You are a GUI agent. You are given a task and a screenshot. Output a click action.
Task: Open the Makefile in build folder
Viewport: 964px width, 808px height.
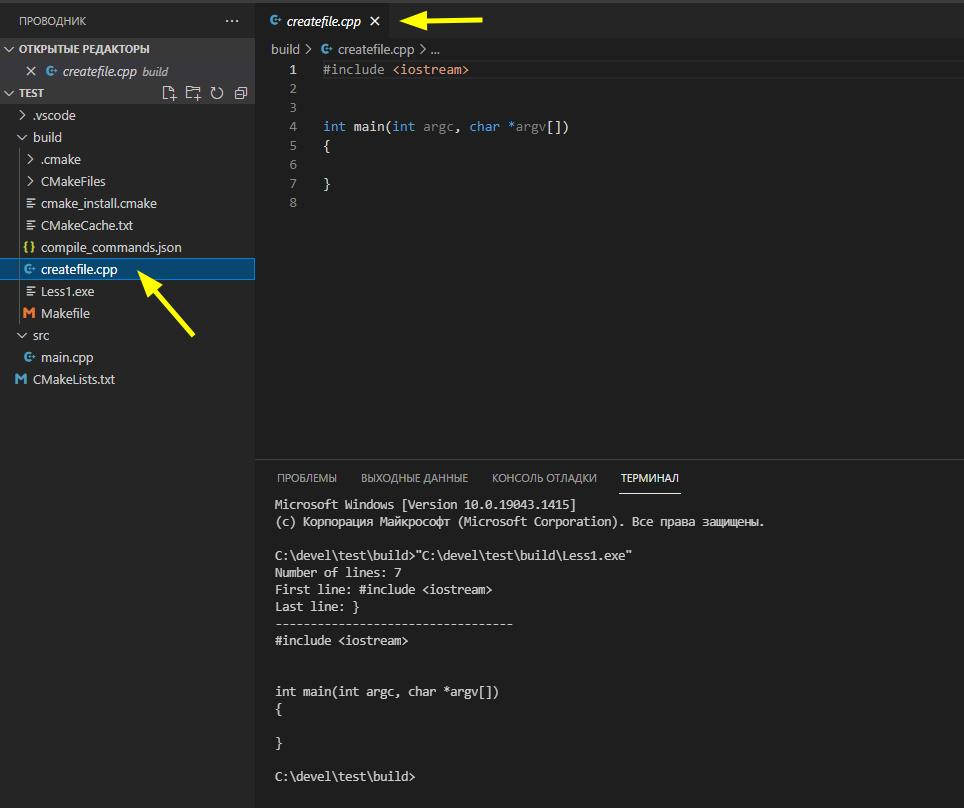pos(65,313)
